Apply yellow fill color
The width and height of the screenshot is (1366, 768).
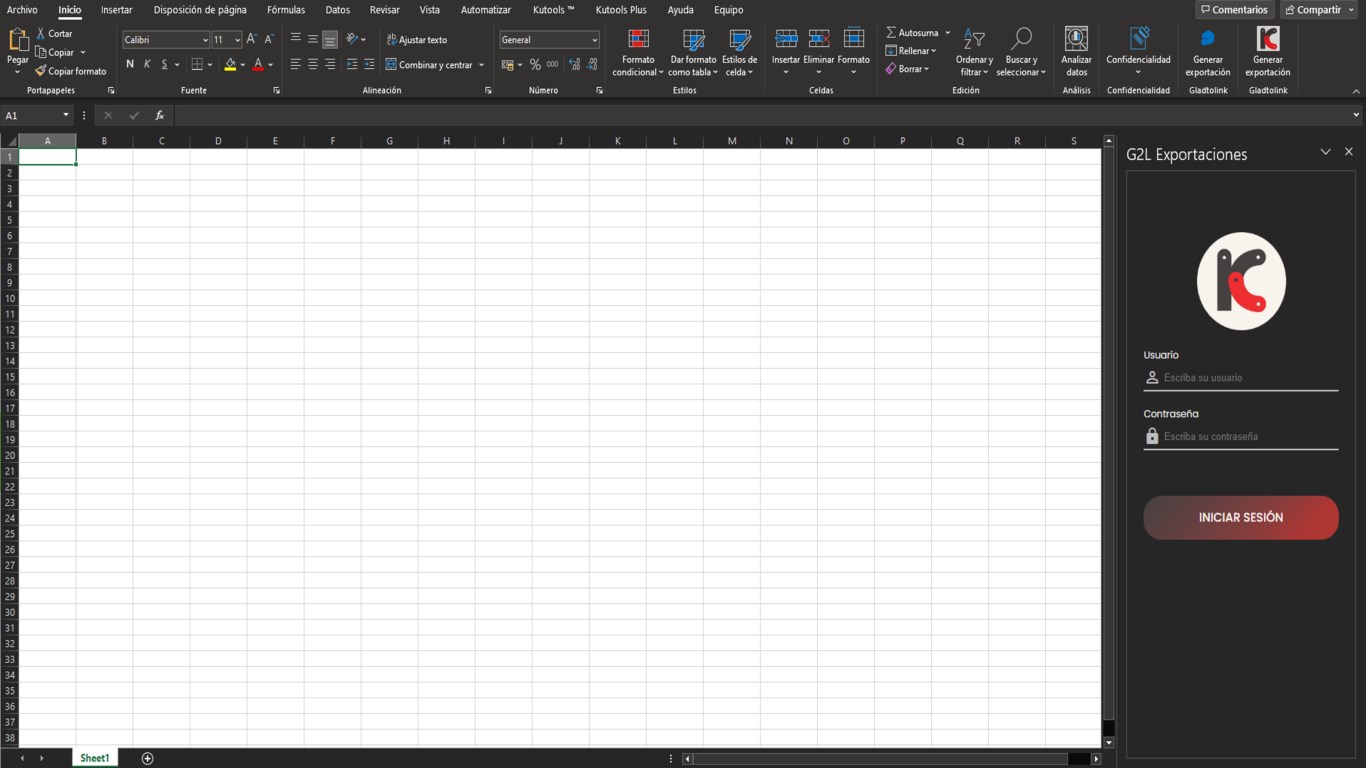coord(230,64)
